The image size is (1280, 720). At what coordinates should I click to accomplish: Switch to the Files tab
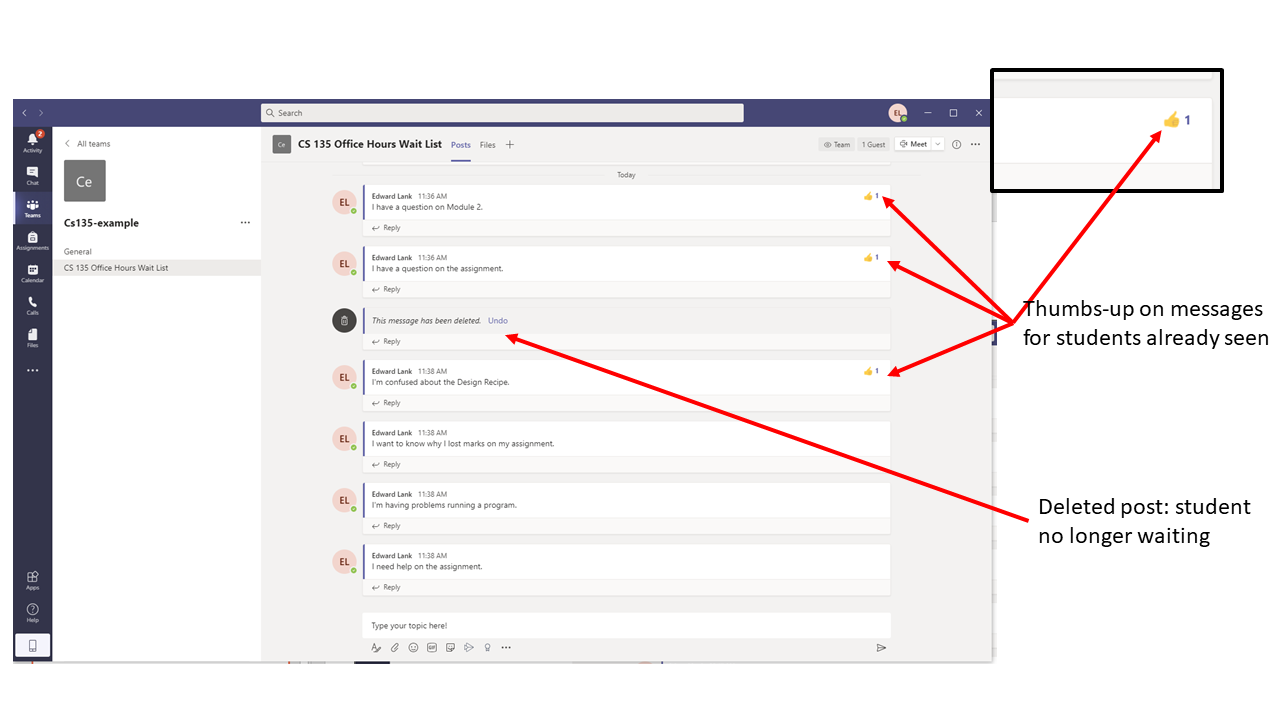pos(487,145)
